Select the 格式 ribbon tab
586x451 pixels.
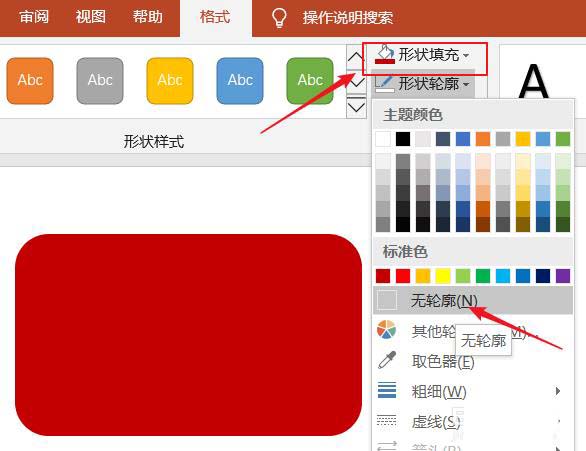click(215, 17)
